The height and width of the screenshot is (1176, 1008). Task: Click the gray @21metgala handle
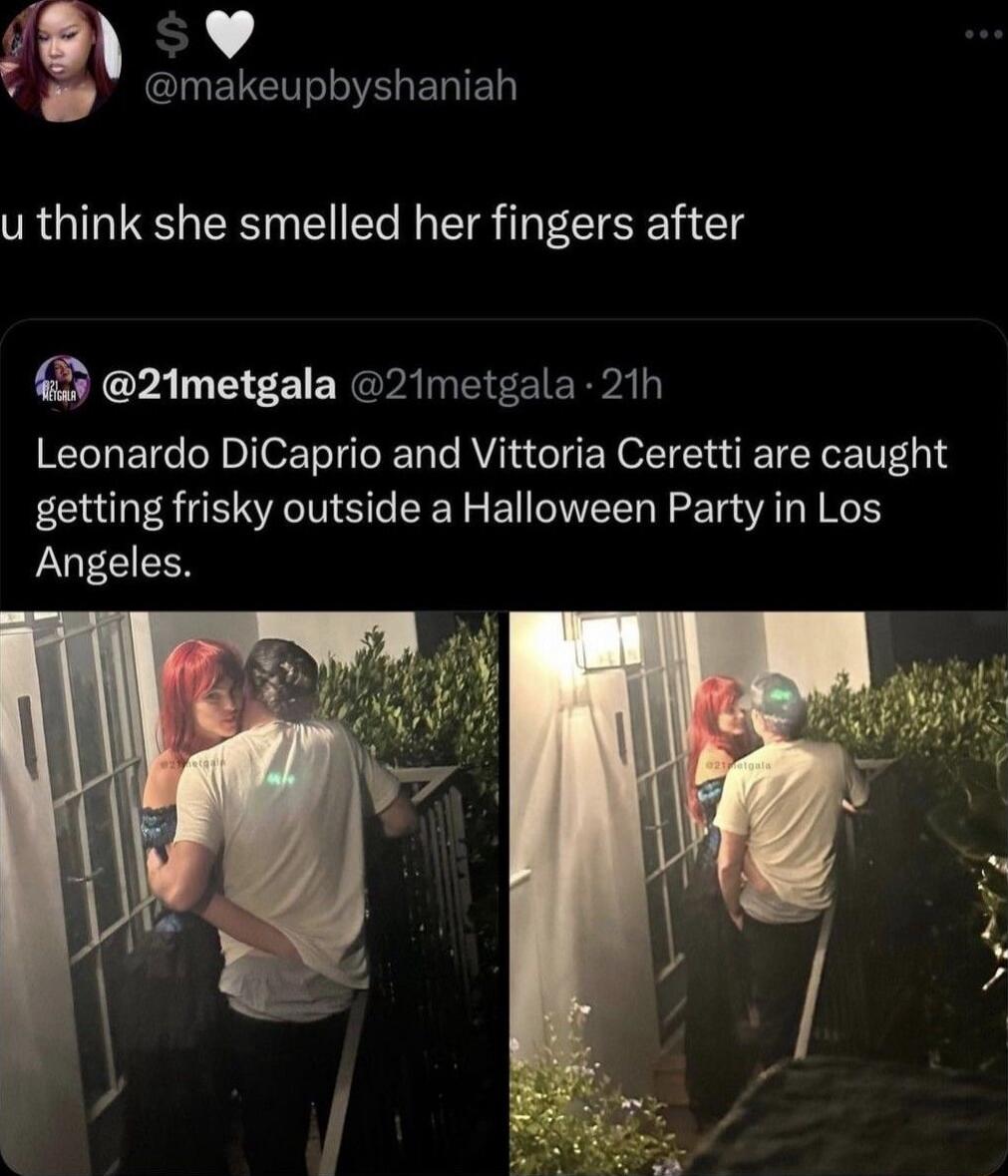tap(459, 385)
